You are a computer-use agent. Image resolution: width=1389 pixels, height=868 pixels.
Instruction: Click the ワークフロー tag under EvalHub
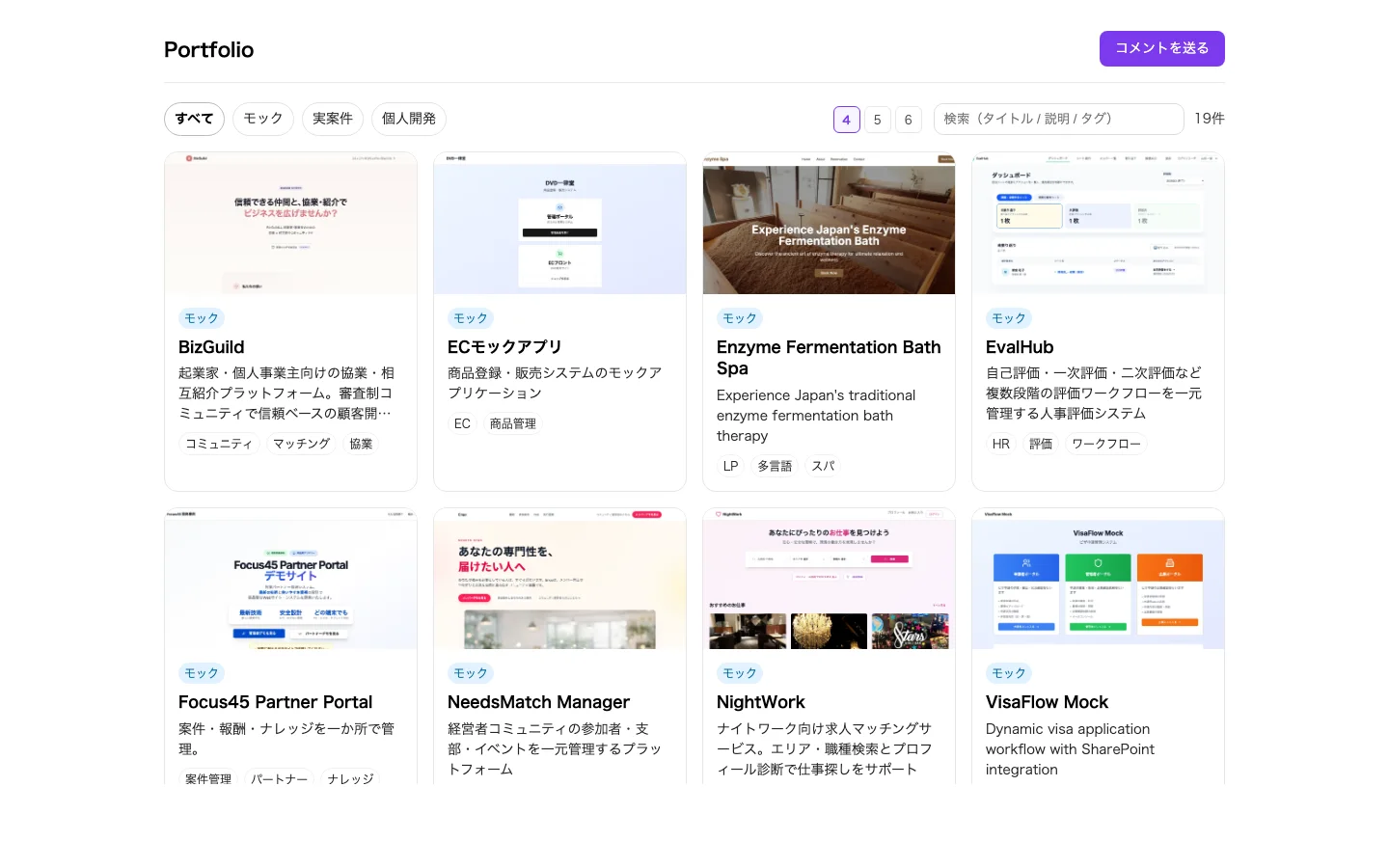(1105, 444)
